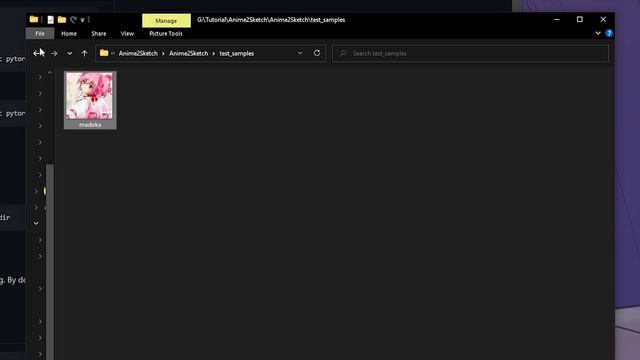Viewport: 640px width, 360px height.
Task: Switch to the View ribbon tab
Action: (x=127, y=33)
